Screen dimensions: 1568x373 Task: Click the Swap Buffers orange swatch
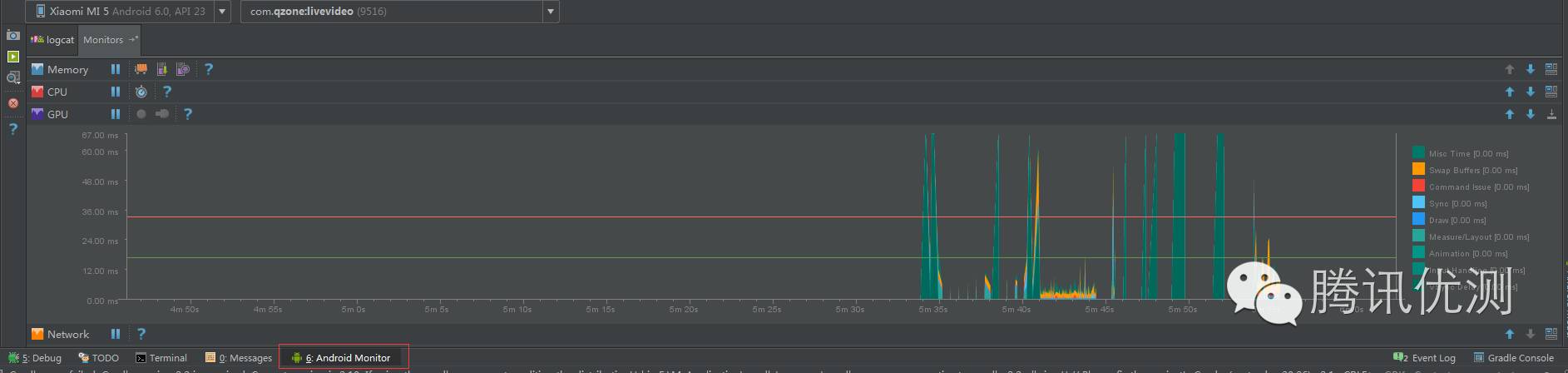(x=1418, y=169)
